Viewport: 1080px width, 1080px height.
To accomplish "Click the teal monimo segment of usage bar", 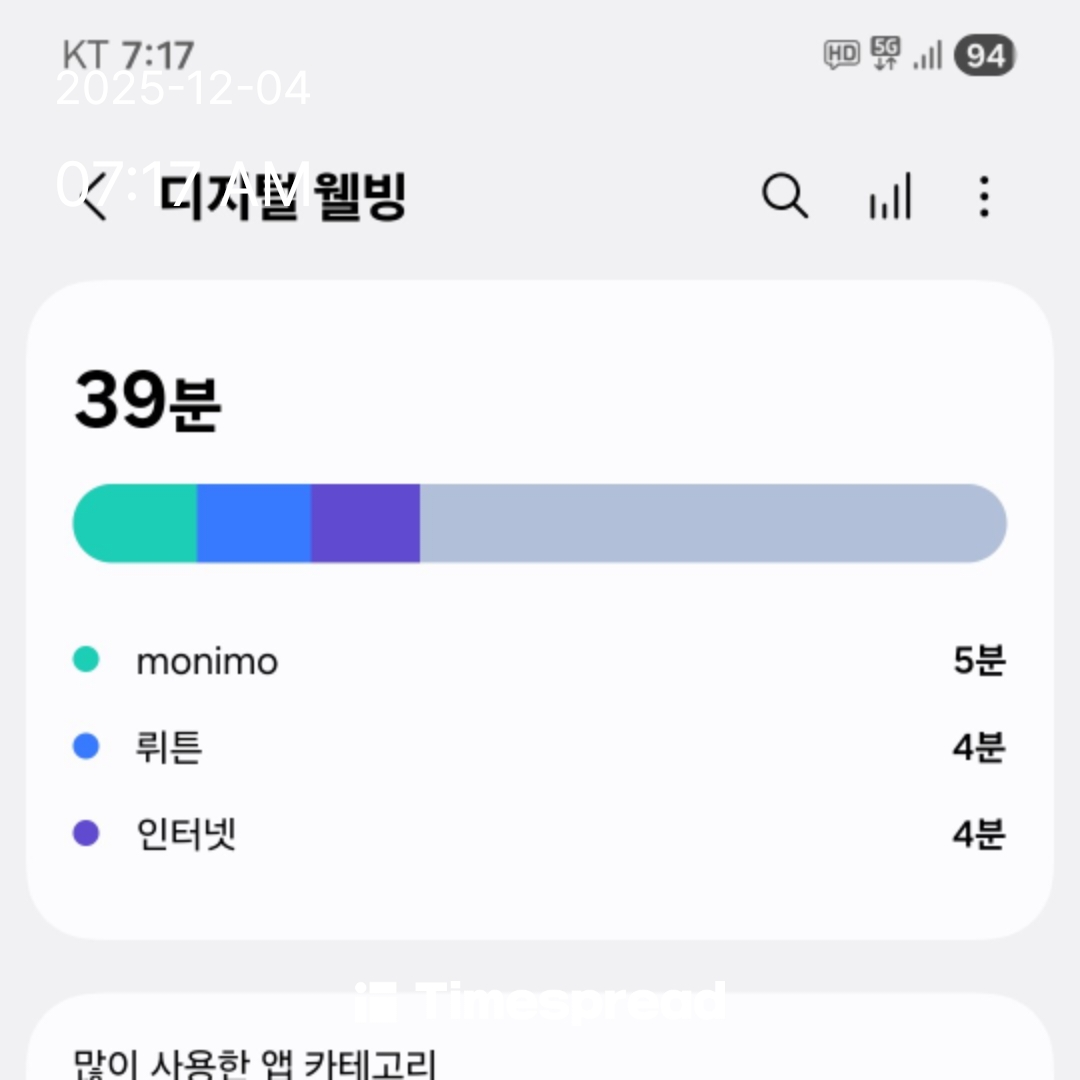I will tap(136, 523).
